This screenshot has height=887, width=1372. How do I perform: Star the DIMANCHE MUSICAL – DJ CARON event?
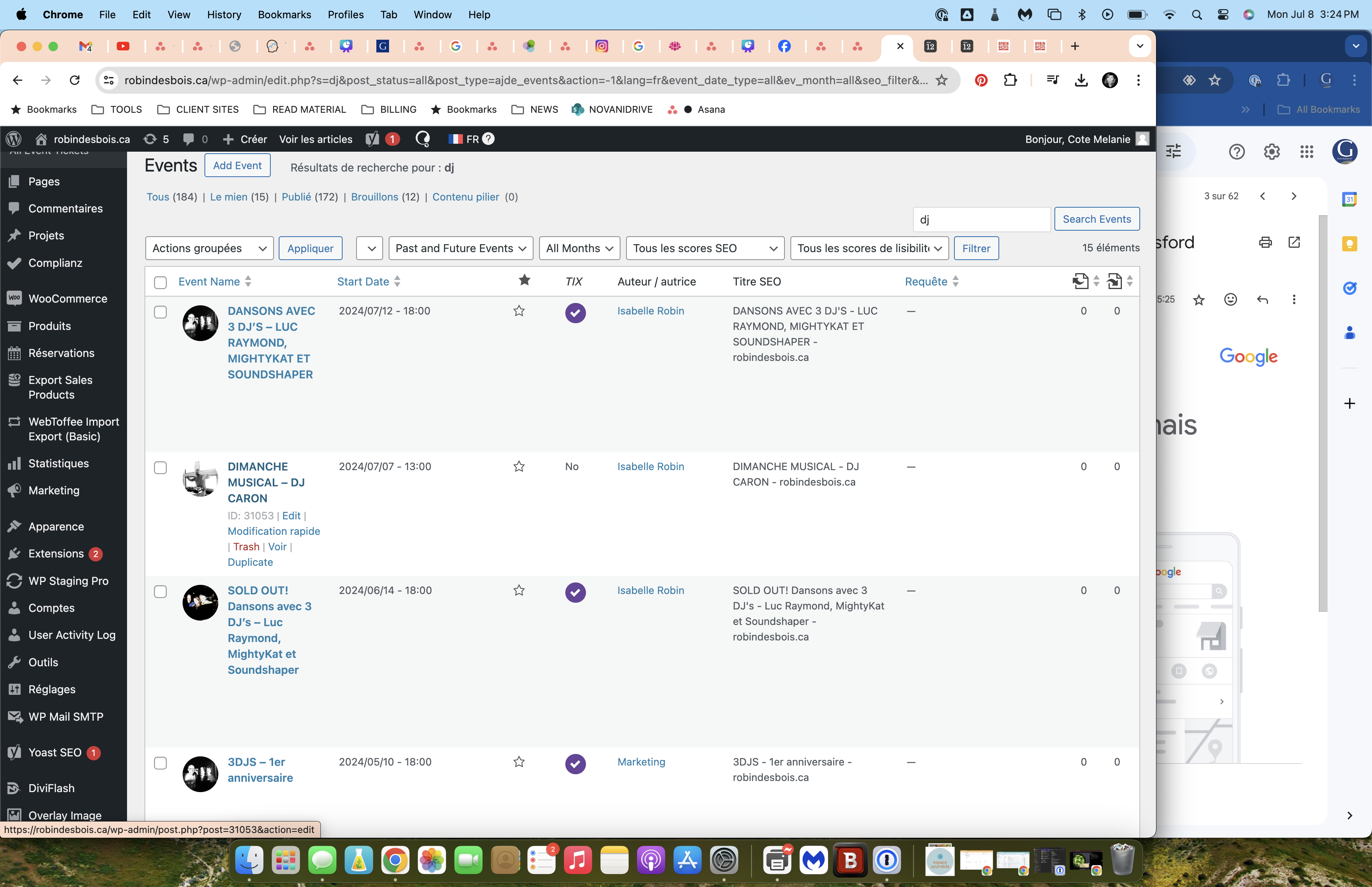click(x=519, y=467)
